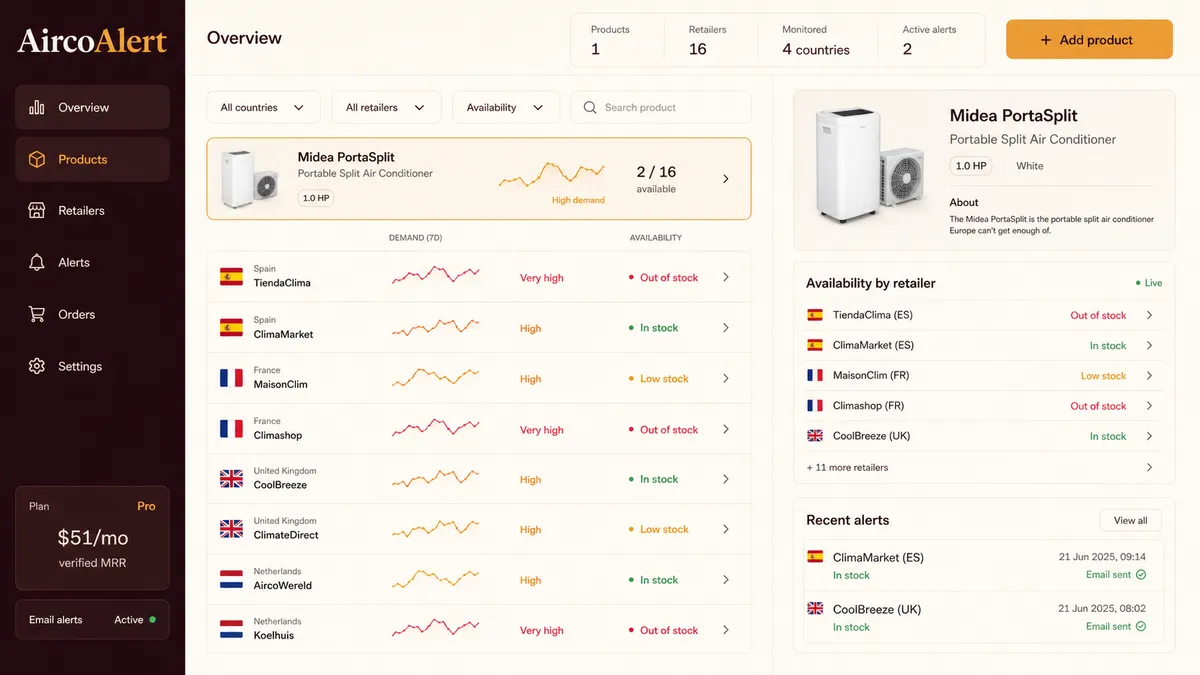Click In stock status for AircoWereld
The image size is (1200, 675).
click(x=653, y=580)
